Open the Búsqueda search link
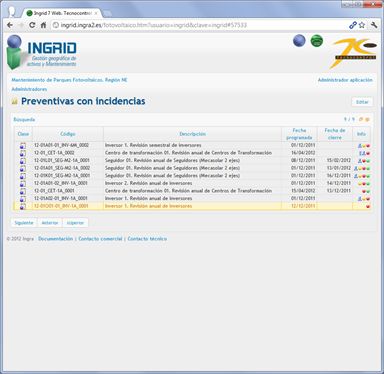The width and height of the screenshot is (384, 374). coord(24,119)
